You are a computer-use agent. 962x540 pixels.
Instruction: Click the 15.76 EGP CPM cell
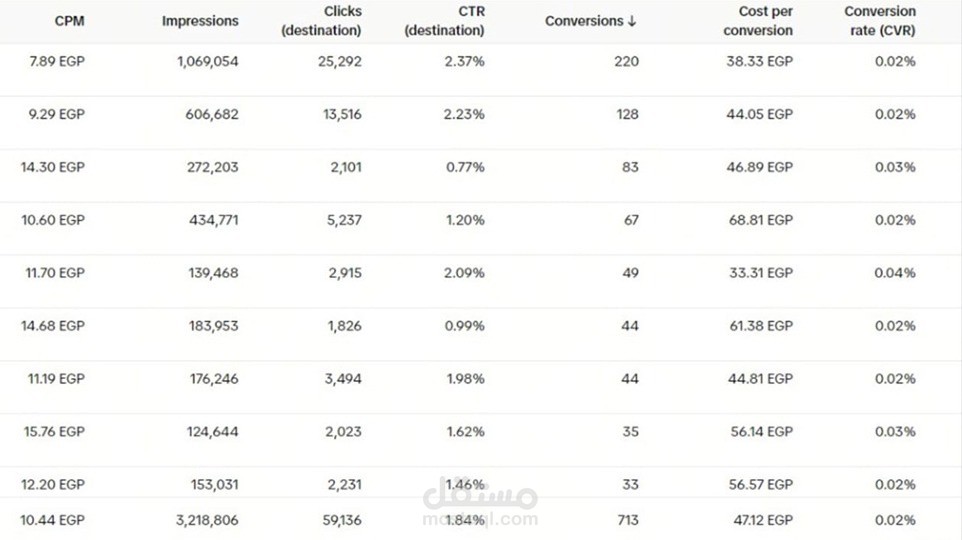[x=53, y=432]
